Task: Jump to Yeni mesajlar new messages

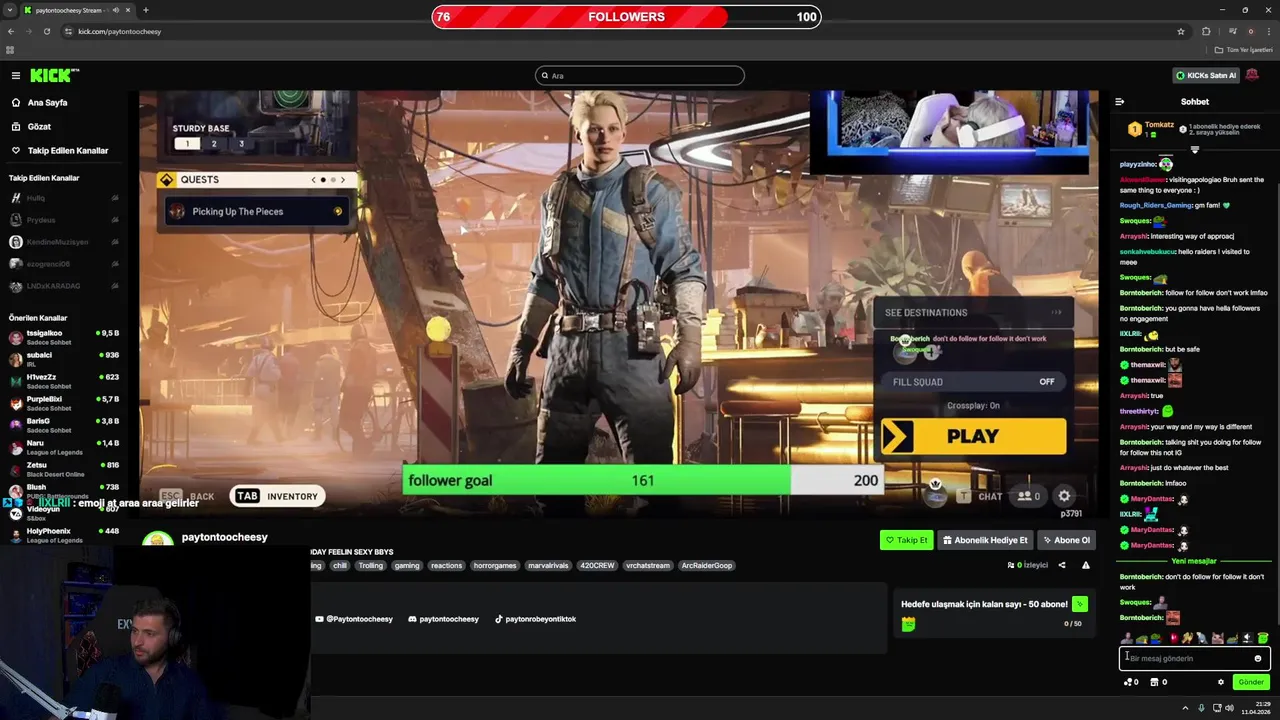Action: [x=1194, y=561]
